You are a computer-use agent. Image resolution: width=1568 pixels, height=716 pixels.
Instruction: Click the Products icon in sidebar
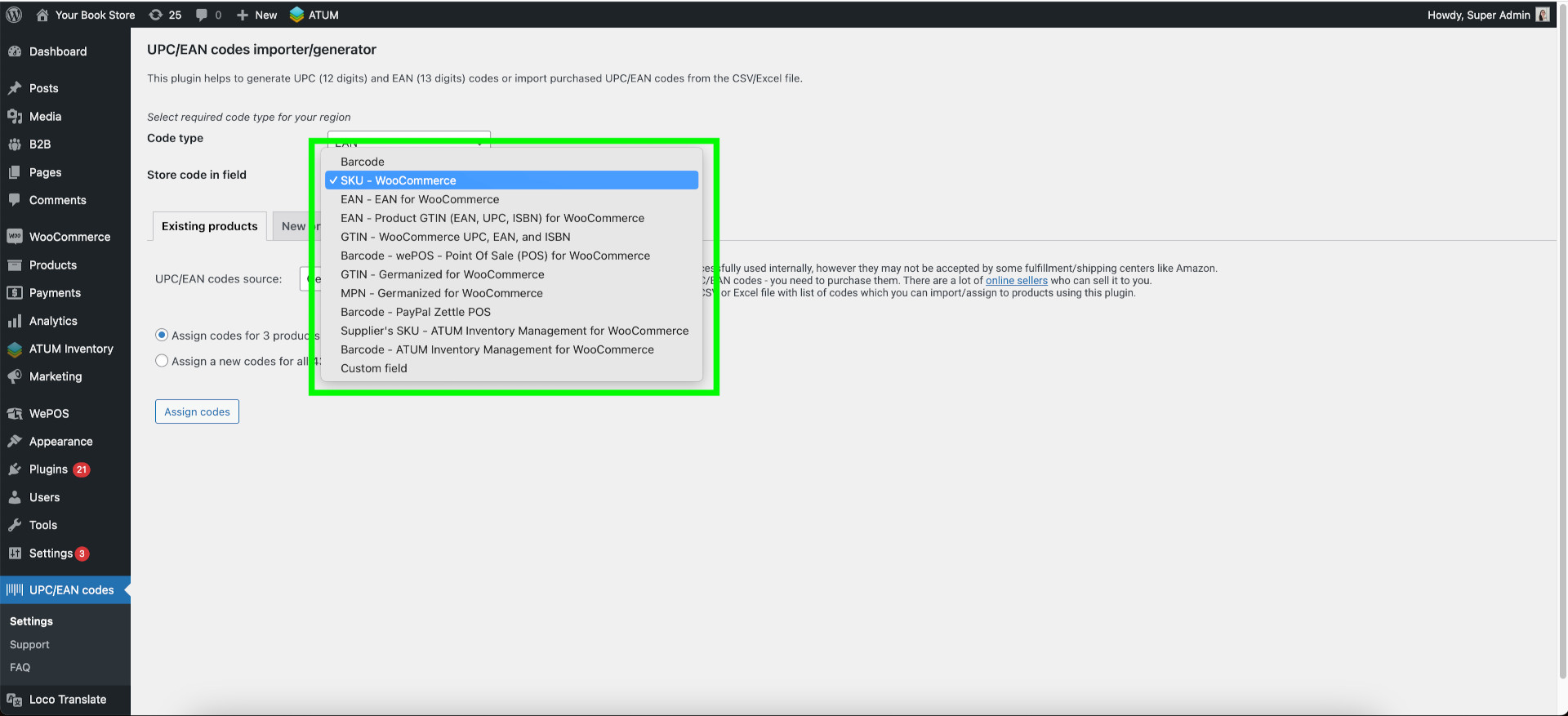tap(15, 265)
